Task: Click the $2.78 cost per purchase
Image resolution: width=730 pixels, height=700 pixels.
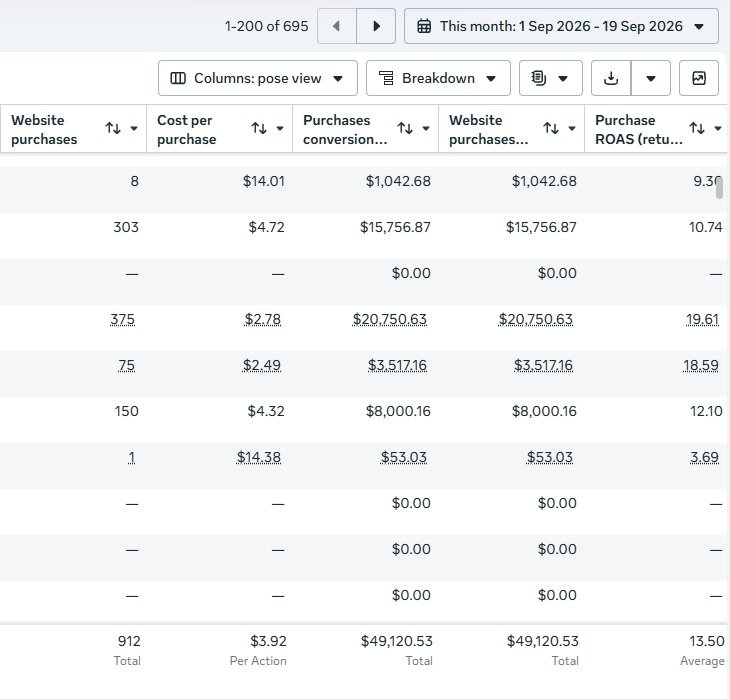Action: [263, 319]
